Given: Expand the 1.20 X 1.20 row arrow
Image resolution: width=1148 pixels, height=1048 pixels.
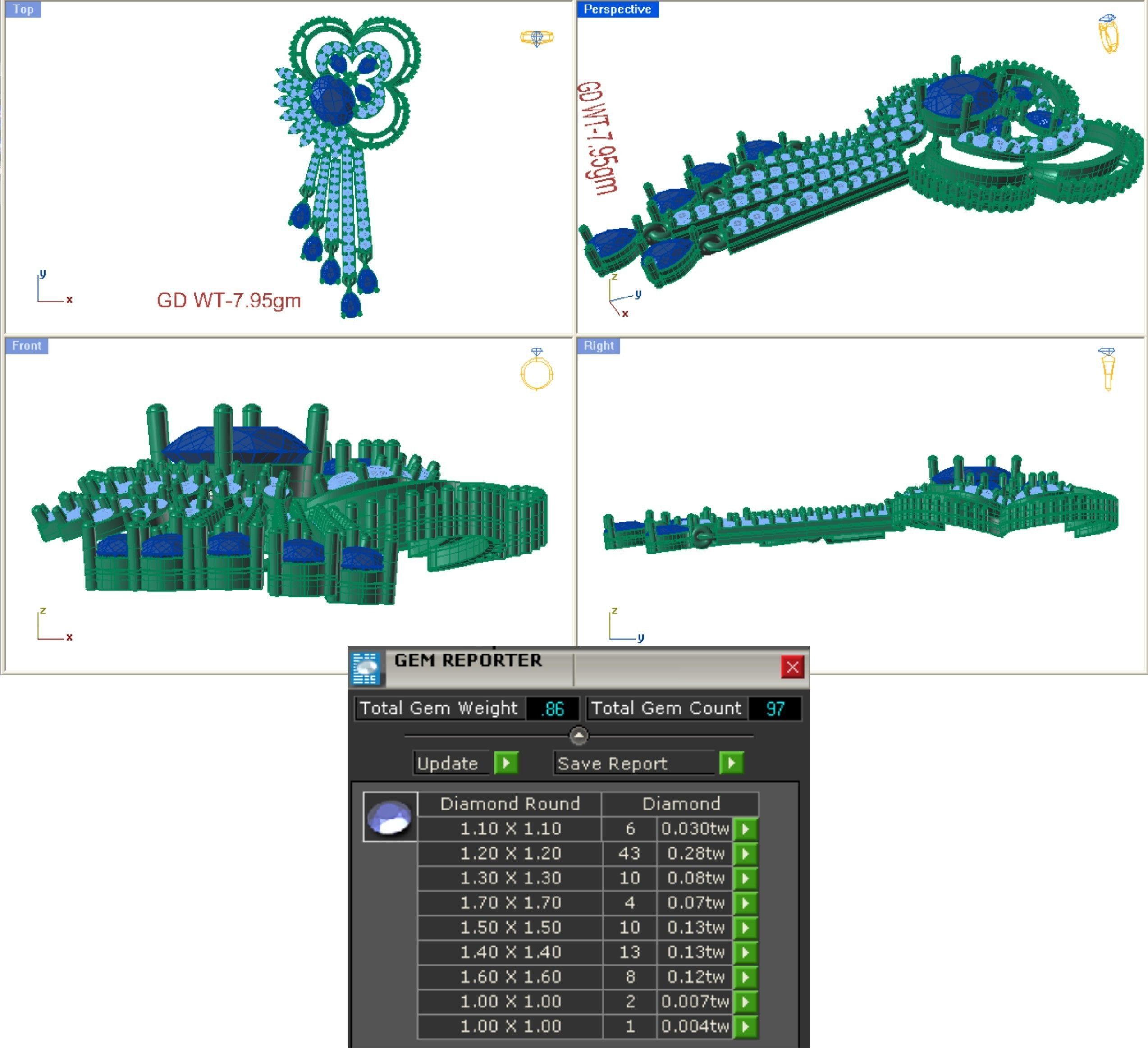Looking at the screenshot, I should tap(746, 853).
